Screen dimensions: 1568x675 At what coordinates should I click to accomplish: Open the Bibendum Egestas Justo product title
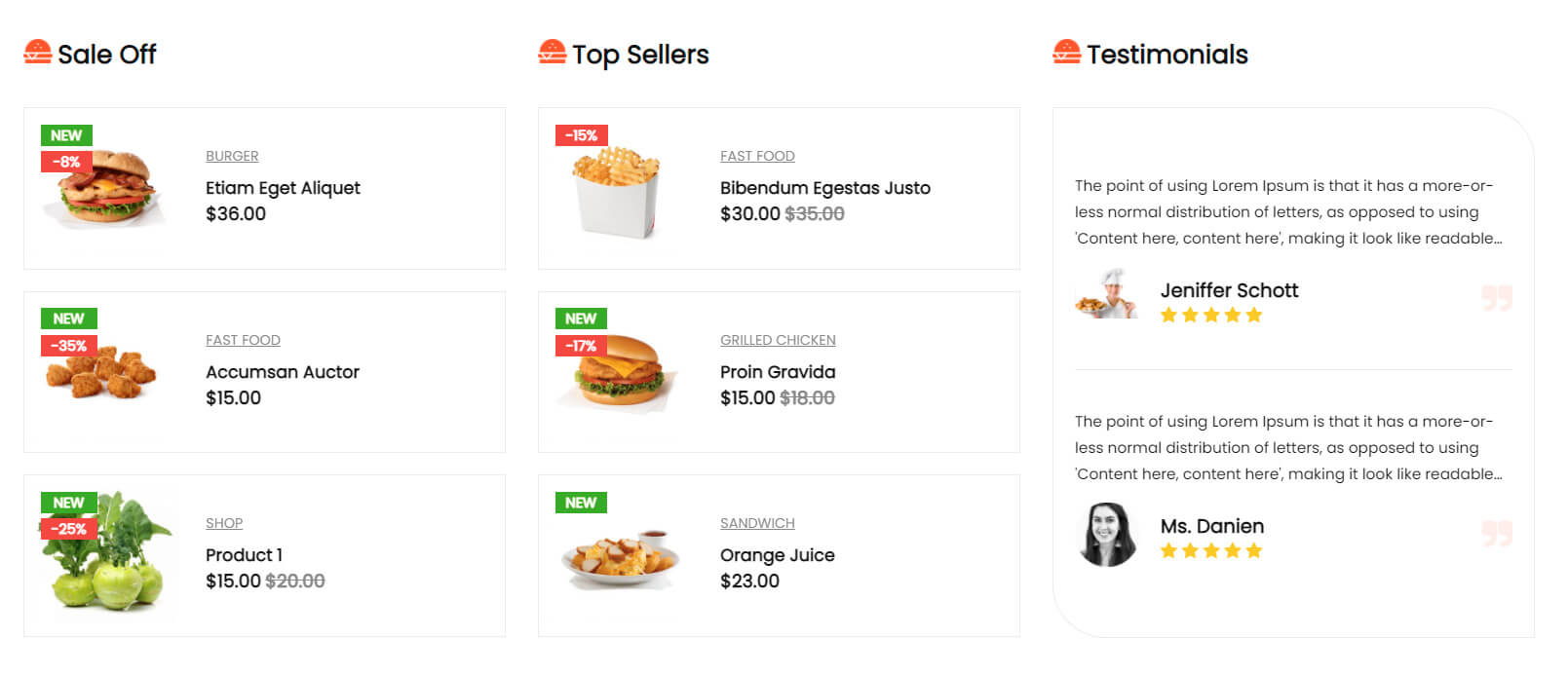pyautogui.click(x=824, y=188)
